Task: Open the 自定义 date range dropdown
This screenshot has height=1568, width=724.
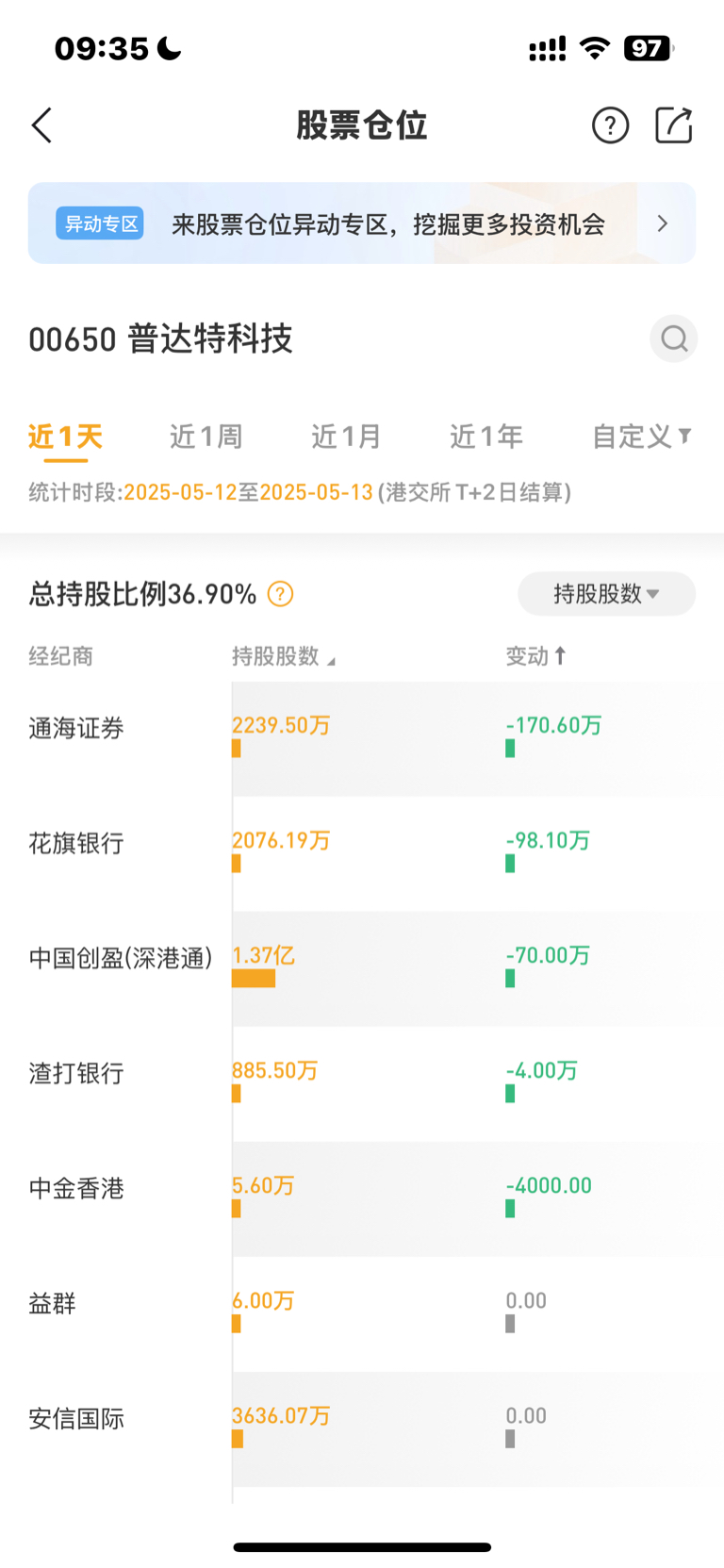Action: coord(641,437)
